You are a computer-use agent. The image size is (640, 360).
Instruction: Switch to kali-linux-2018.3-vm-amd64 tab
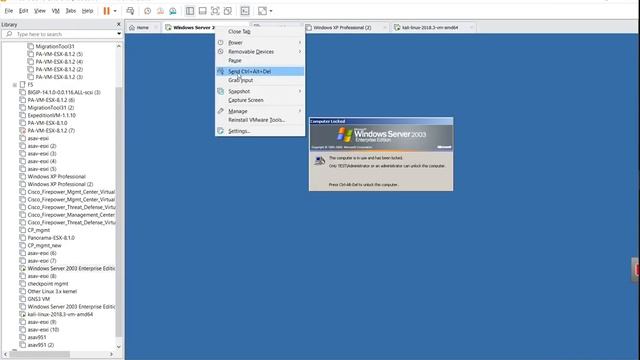click(x=430, y=28)
